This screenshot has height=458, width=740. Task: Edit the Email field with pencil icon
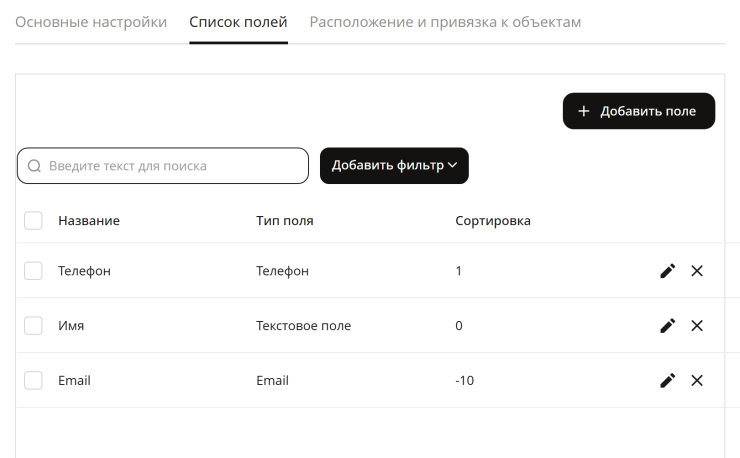[667, 381]
